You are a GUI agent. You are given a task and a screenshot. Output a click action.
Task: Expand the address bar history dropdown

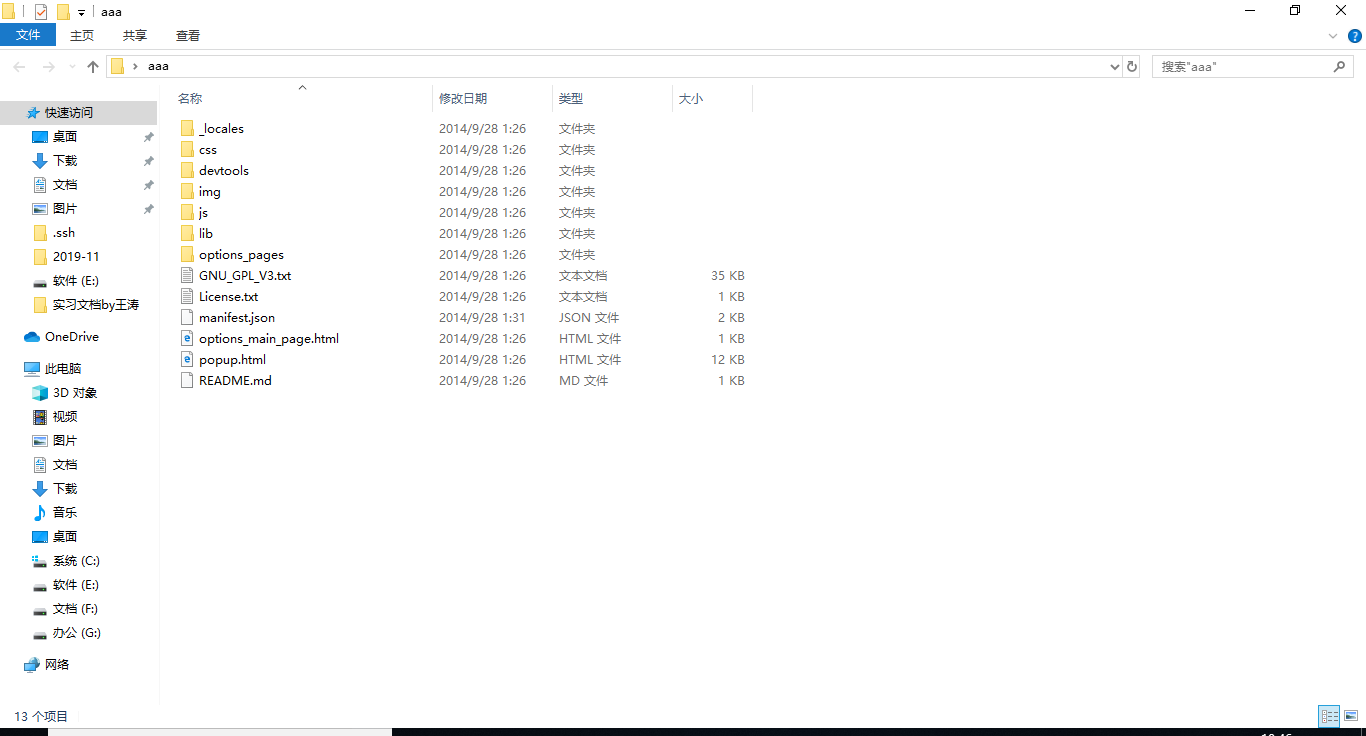[x=1114, y=66]
